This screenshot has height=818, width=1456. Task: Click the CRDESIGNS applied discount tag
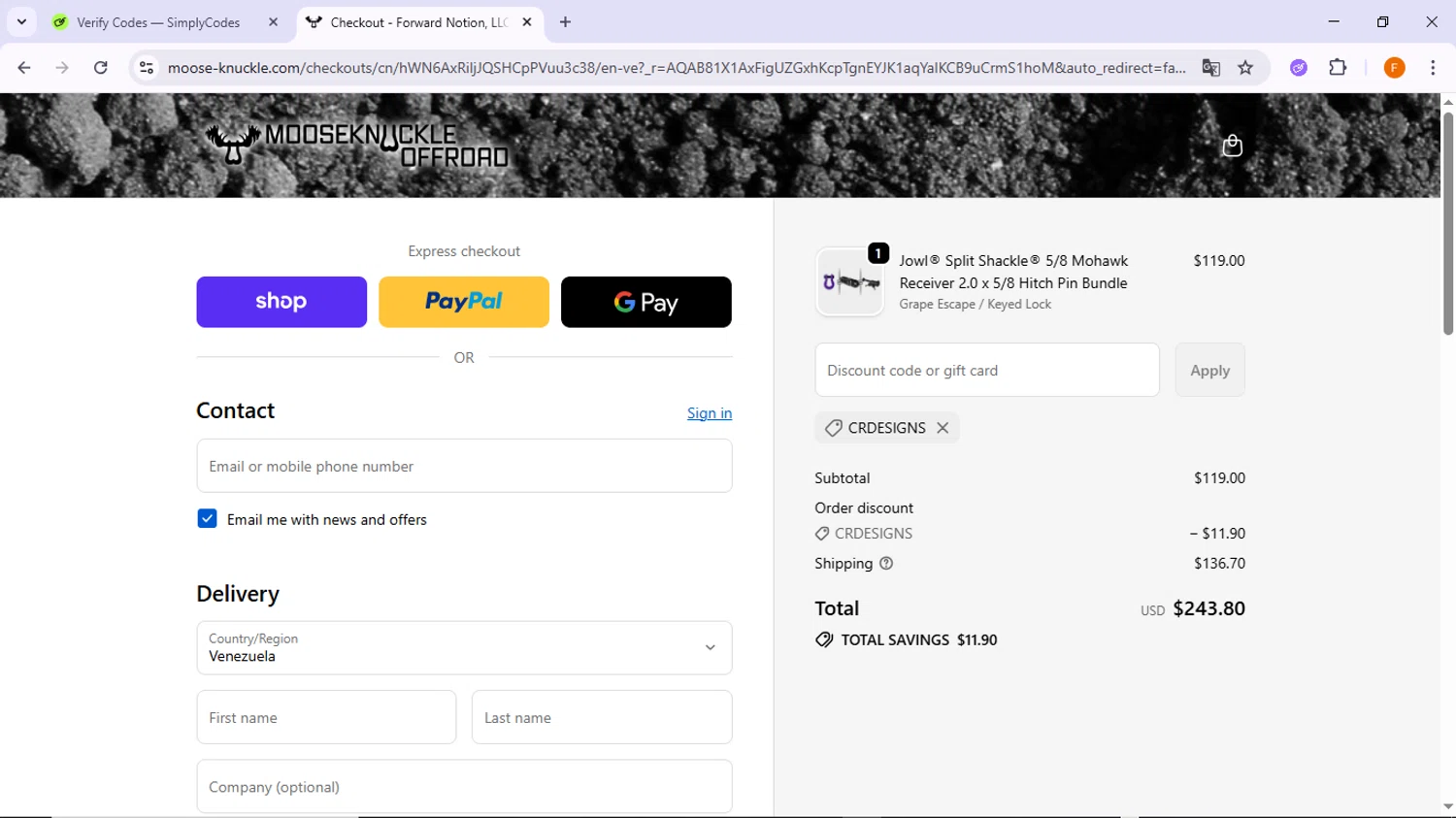(887, 428)
